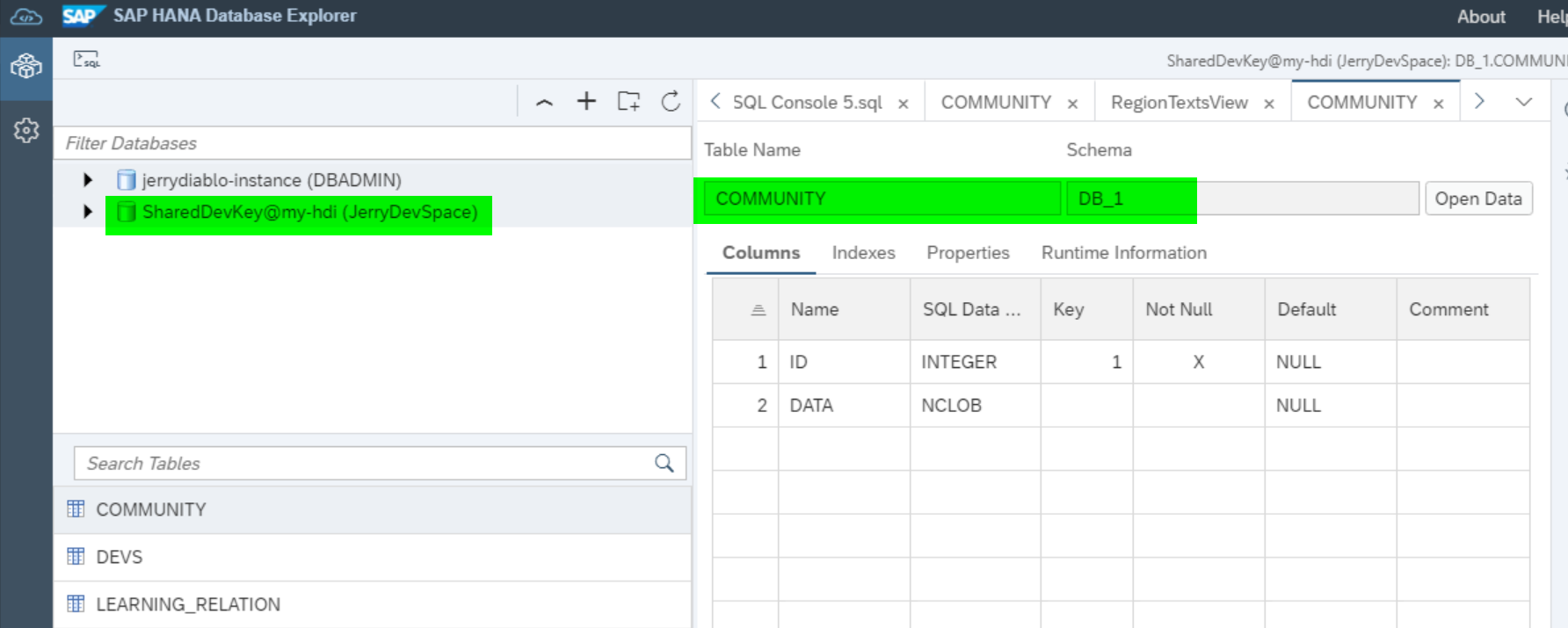Select the jerrydiablo-instance (DBADMIN) database

click(271, 180)
